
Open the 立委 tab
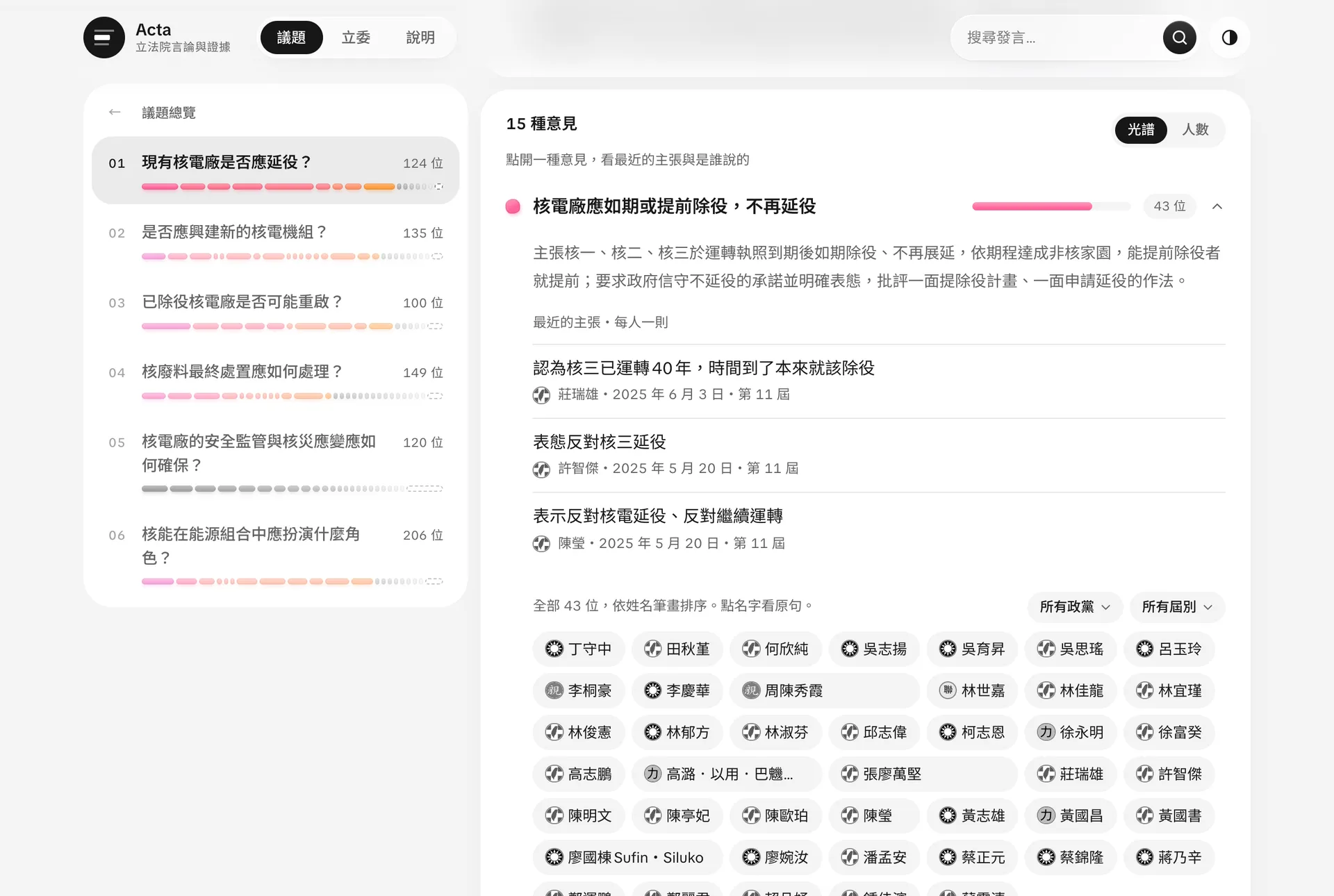[x=356, y=38]
